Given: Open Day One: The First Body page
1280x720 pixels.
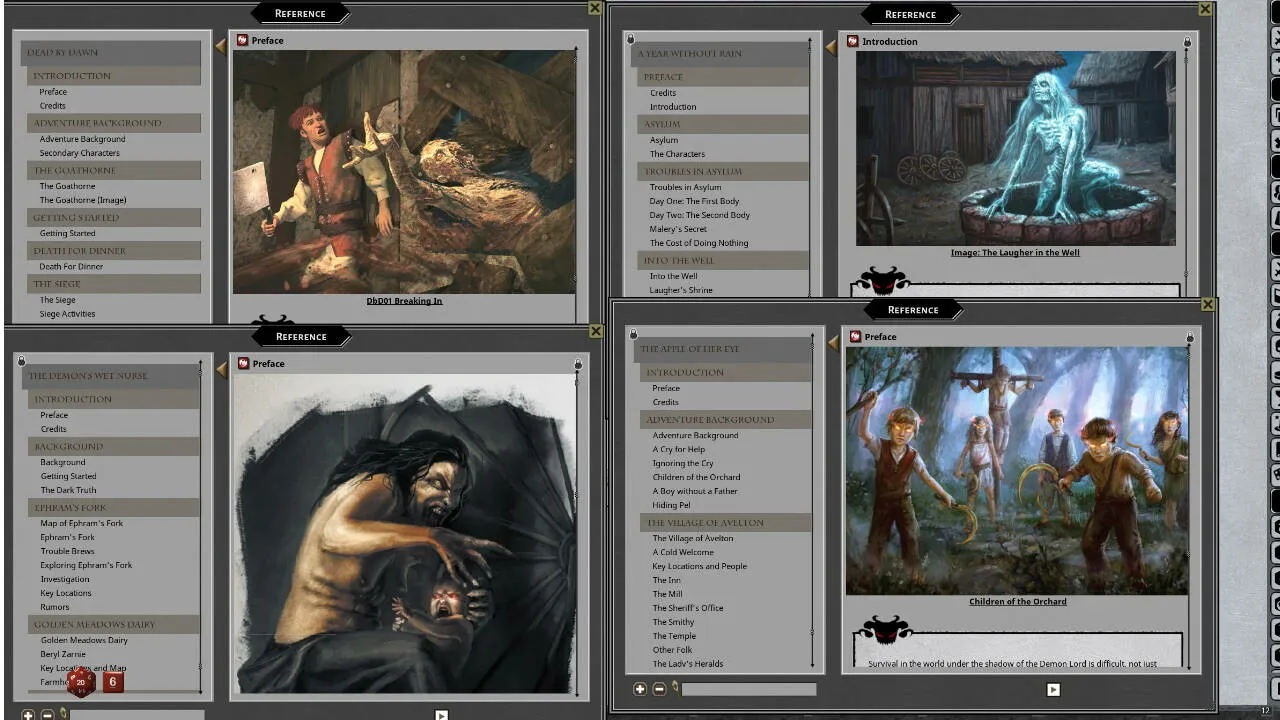Looking at the screenshot, I should (694, 201).
